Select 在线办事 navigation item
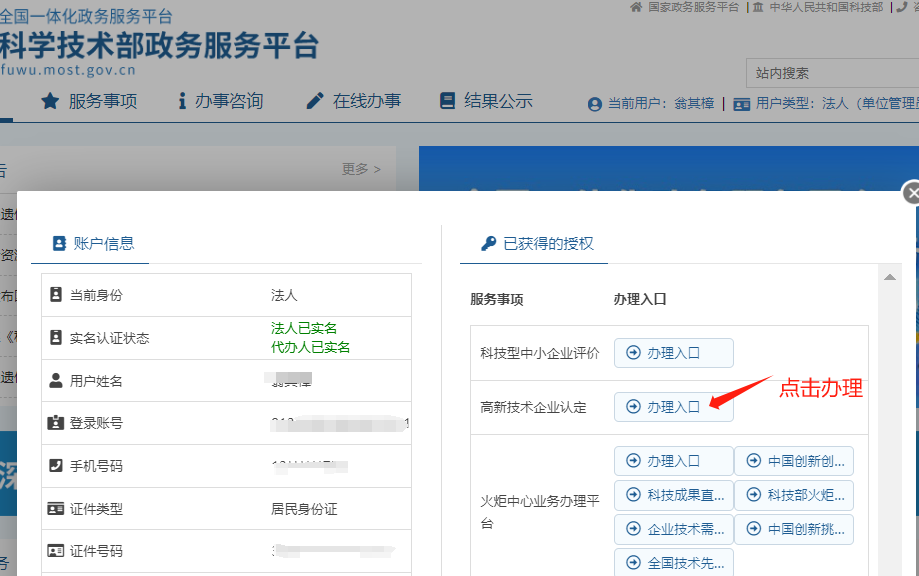 click(x=354, y=101)
